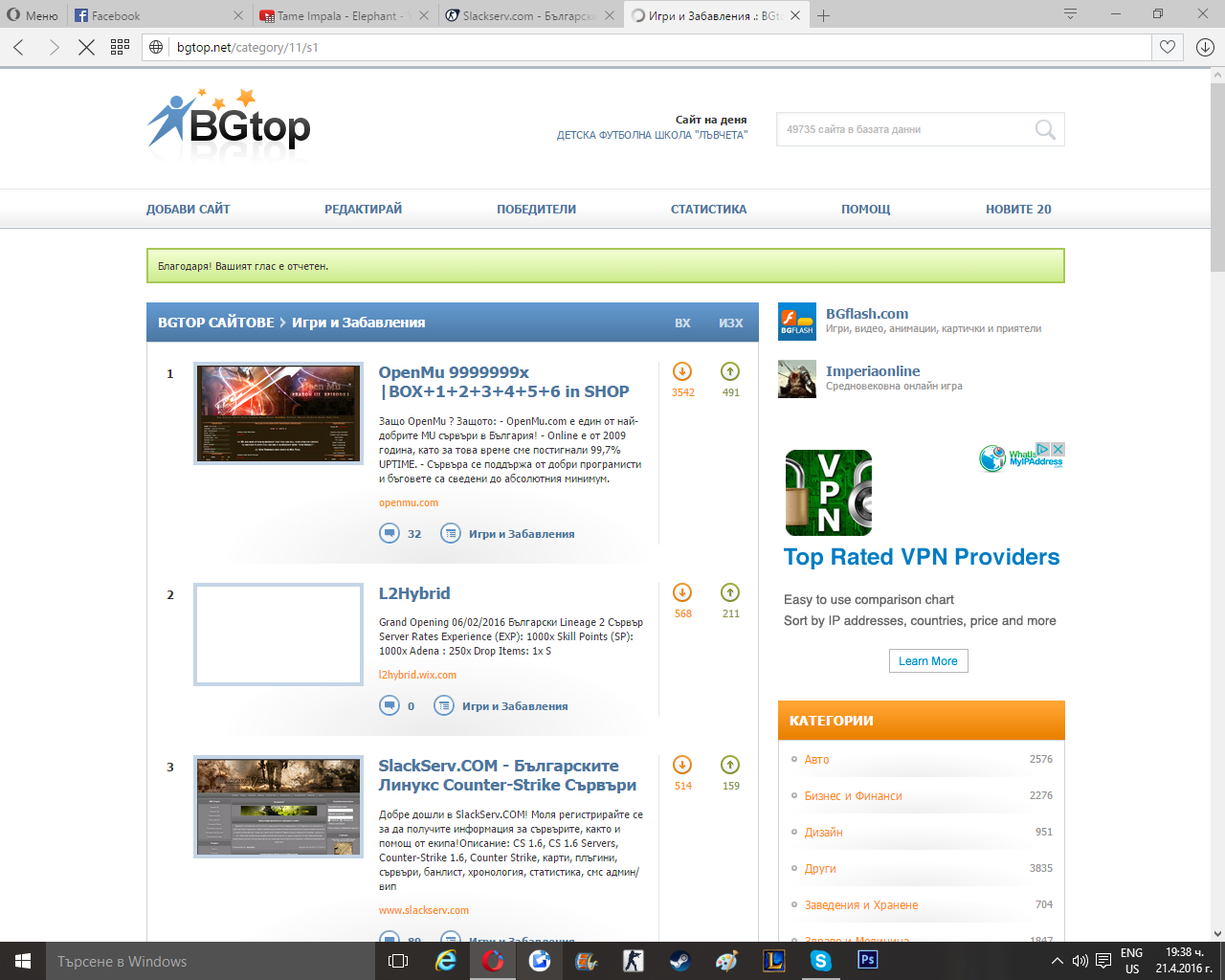Visit www.slackserv.com link
The image size is (1225, 980).
click(424, 910)
